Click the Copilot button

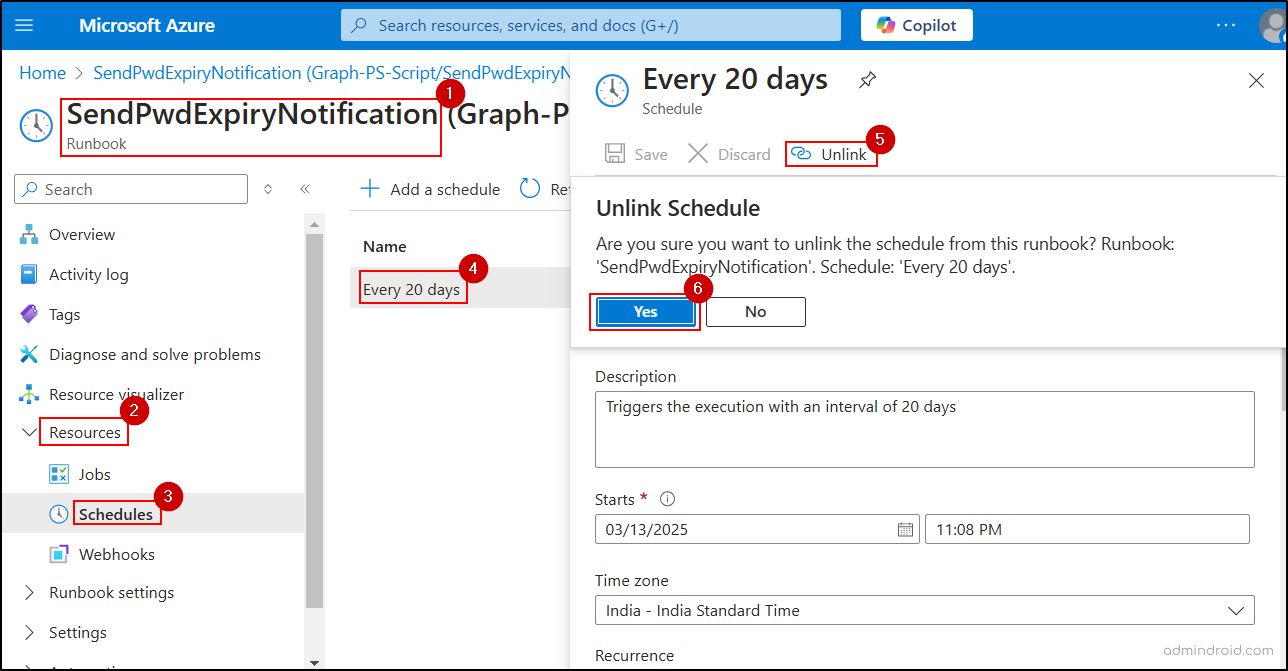click(917, 25)
